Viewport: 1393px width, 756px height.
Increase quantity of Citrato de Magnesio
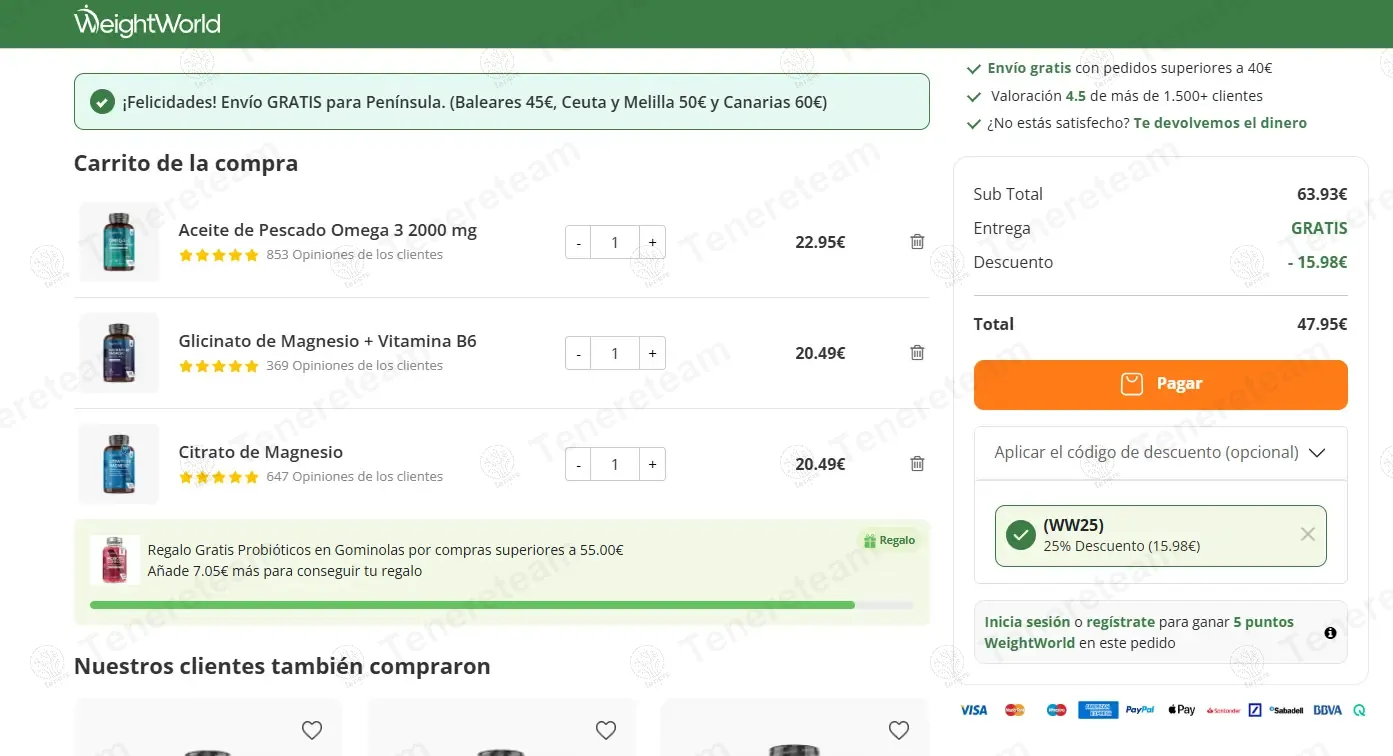(652, 464)
